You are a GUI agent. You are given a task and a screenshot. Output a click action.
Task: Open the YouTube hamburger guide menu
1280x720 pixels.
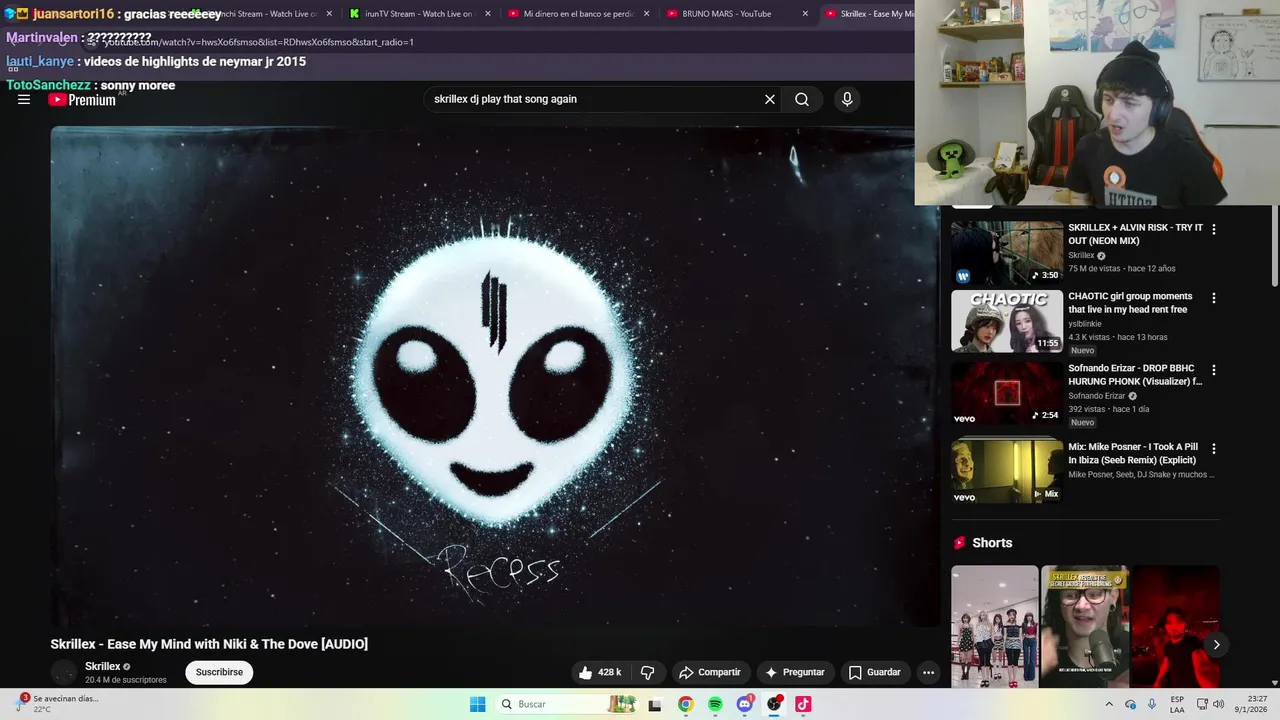point(24,99)
